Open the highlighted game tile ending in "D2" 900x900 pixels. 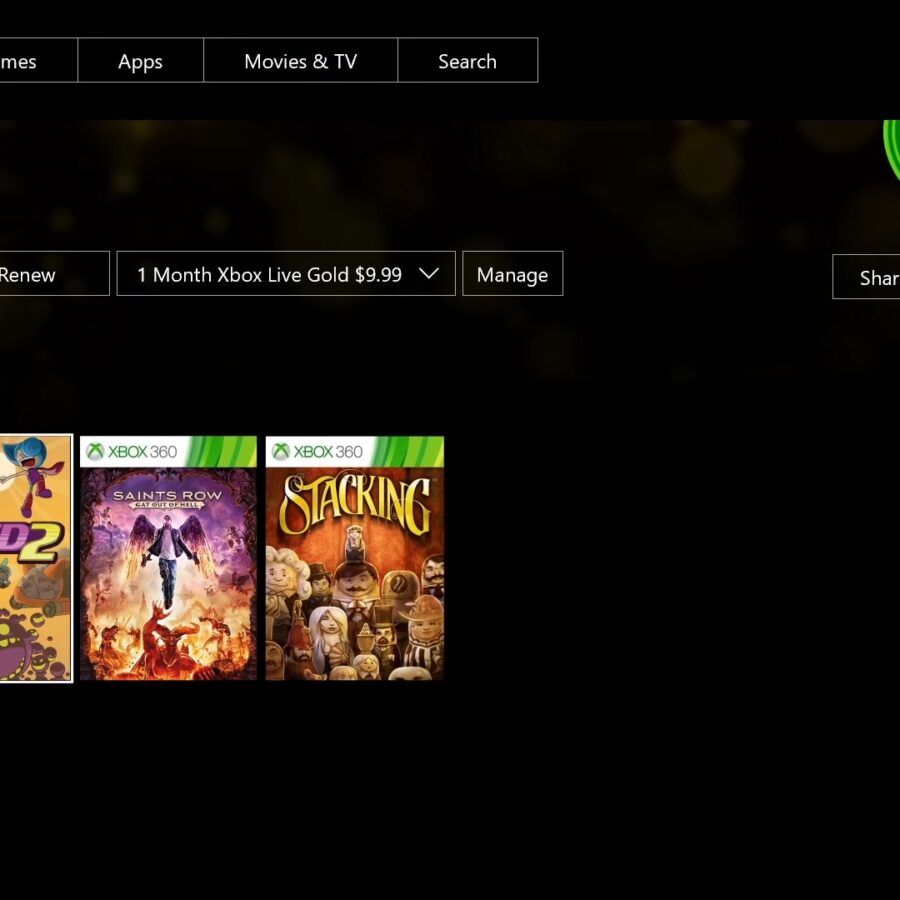(x=35, y=558)
